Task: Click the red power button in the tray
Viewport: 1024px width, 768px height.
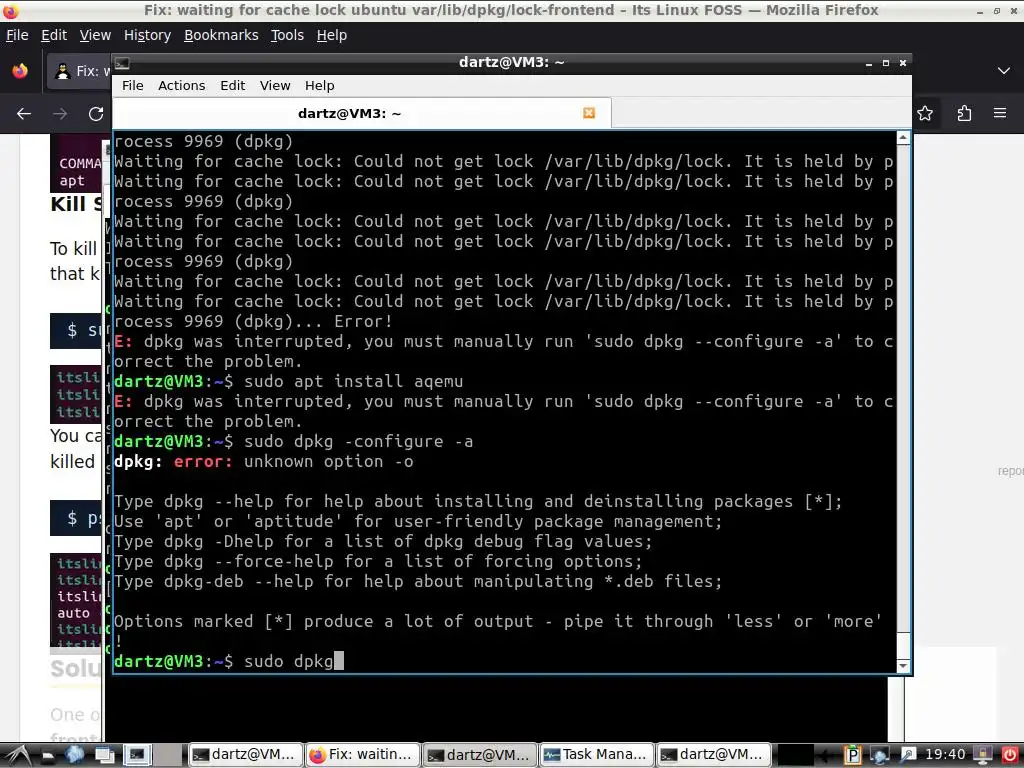Action: (x=1010, y=755)
